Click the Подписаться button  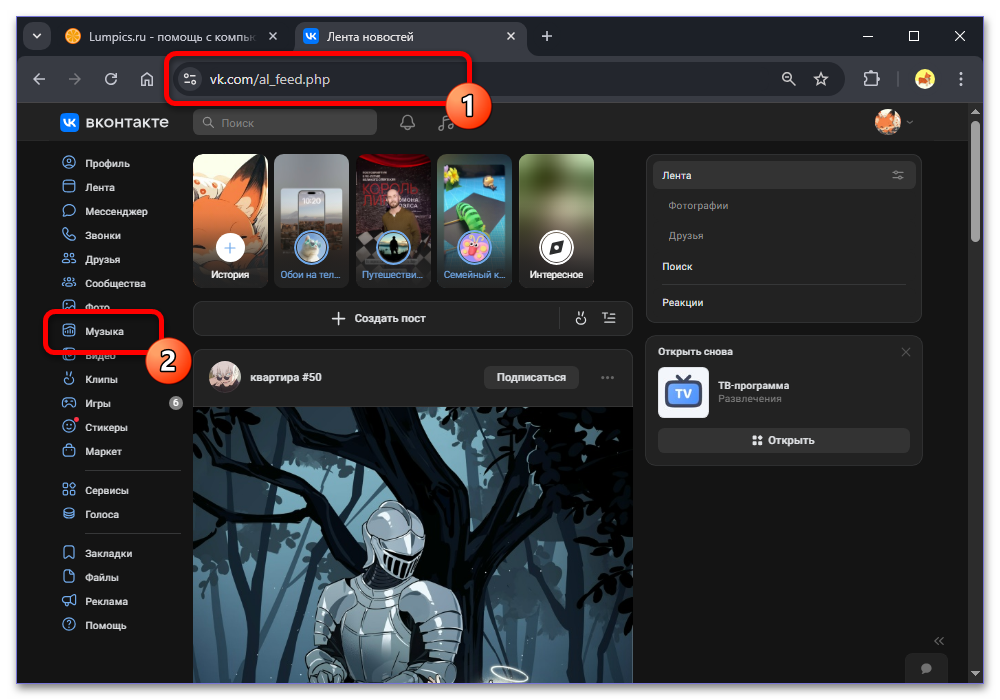tap(531, 377)
